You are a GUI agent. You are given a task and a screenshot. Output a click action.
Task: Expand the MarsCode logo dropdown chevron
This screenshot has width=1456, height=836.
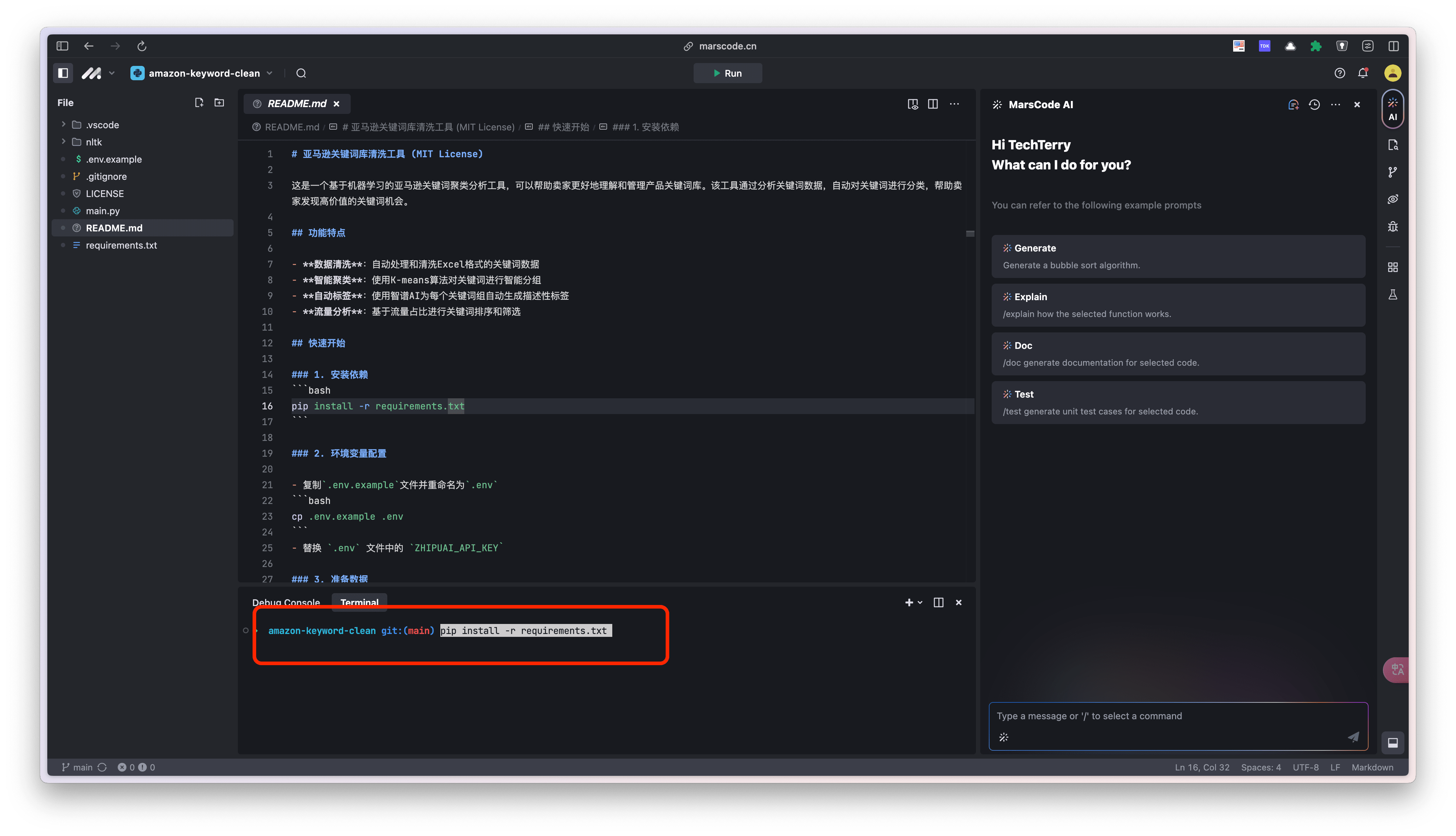click(x=112, y=73)
